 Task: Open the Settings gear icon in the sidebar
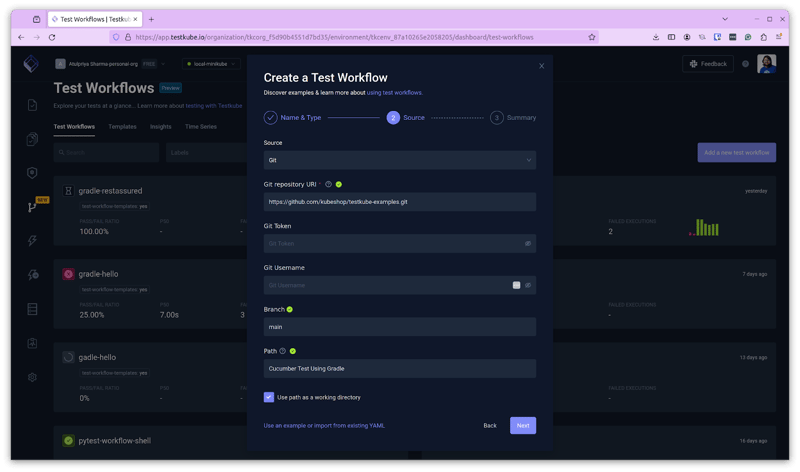32,377
